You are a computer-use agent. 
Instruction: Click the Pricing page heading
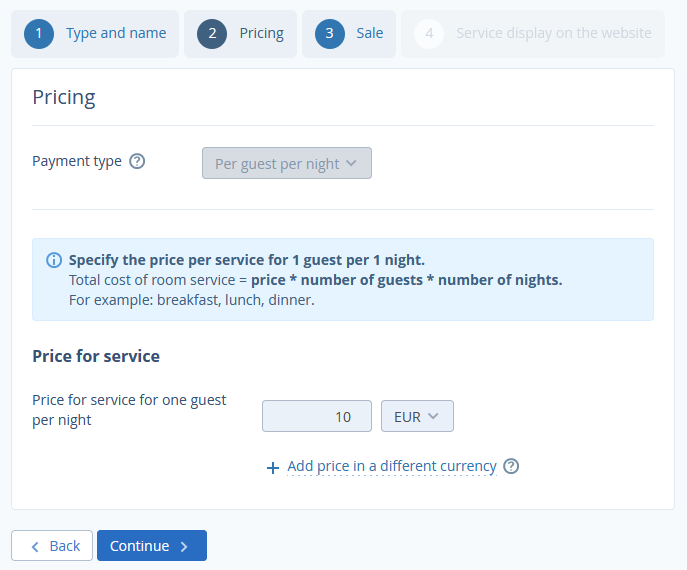coord(64,97)
